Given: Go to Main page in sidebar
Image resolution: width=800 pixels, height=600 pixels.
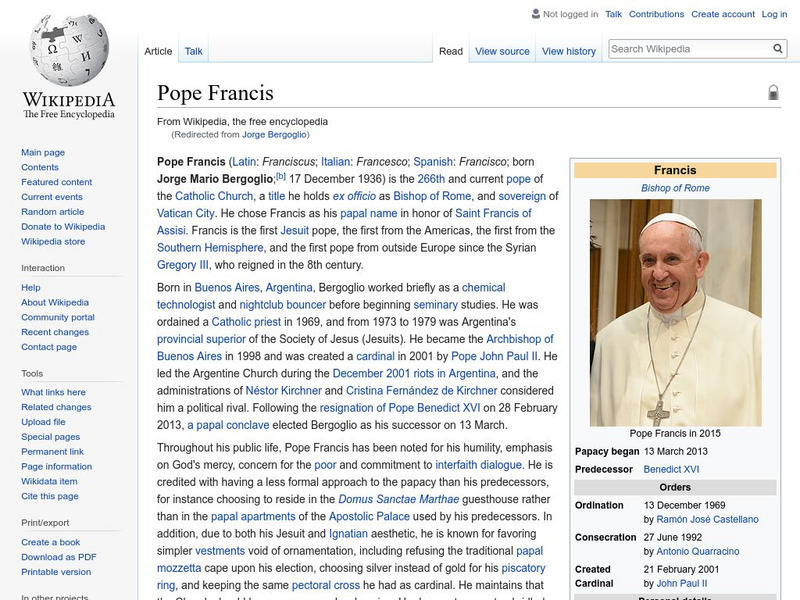Looking at the screenshot, I should [x=43, y=152].
